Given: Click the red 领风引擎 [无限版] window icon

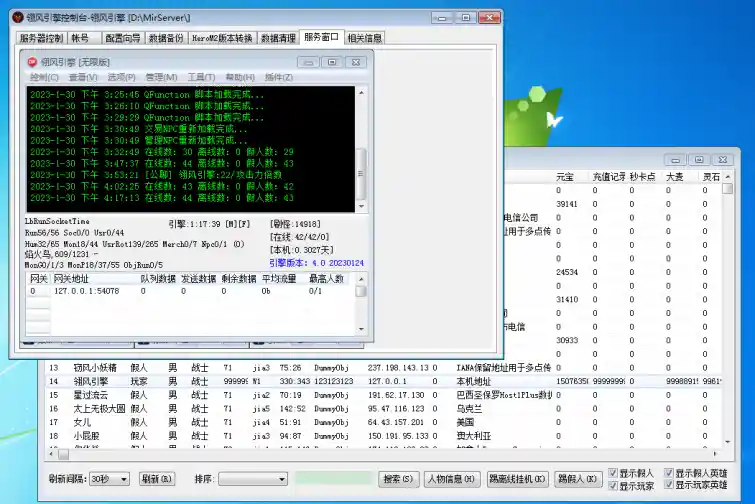Looking at the screenshot, I should click(x=32, y=62).
